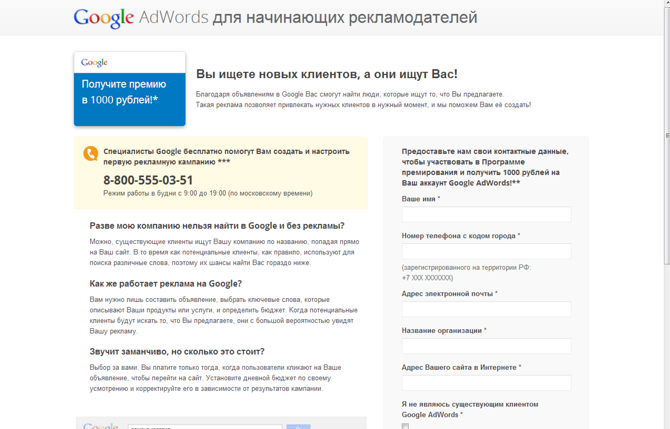Tick the checkbox under 'Я не являюсь существующим клиентом'
The width and height of the screenshot is (670, 429).
405,426
